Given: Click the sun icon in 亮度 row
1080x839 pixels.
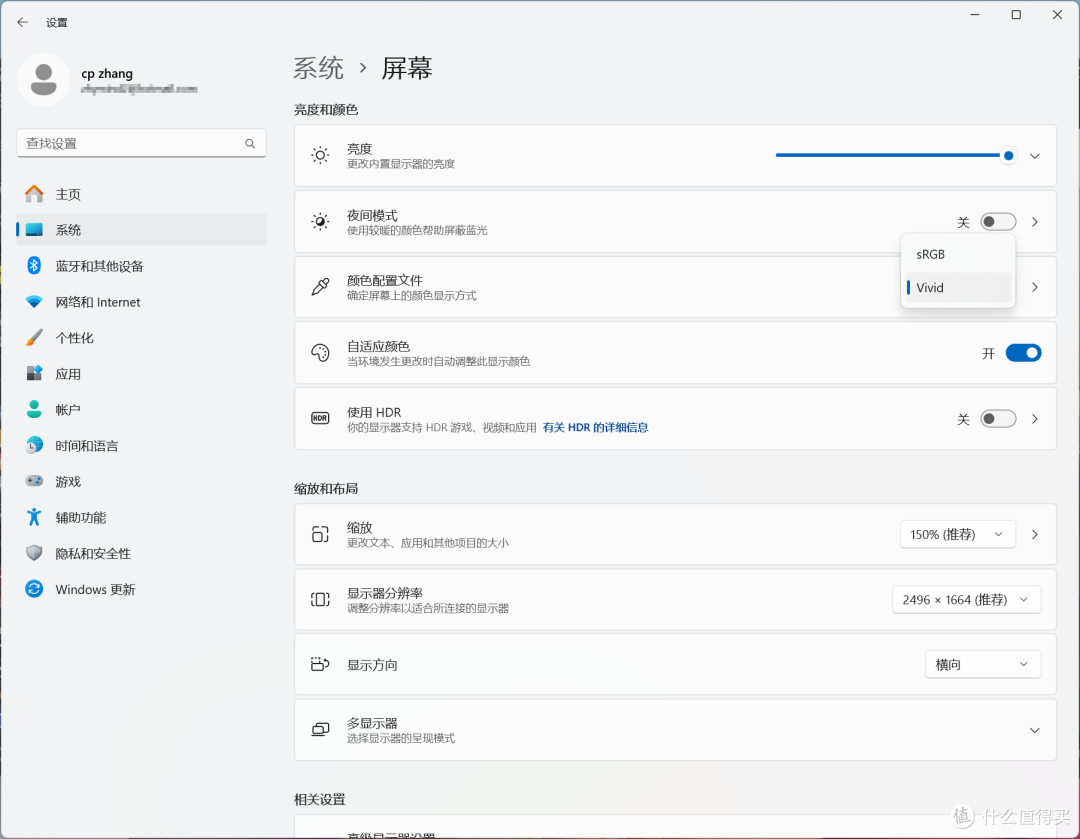Looking at the screenshot, I should click(320, 156).
